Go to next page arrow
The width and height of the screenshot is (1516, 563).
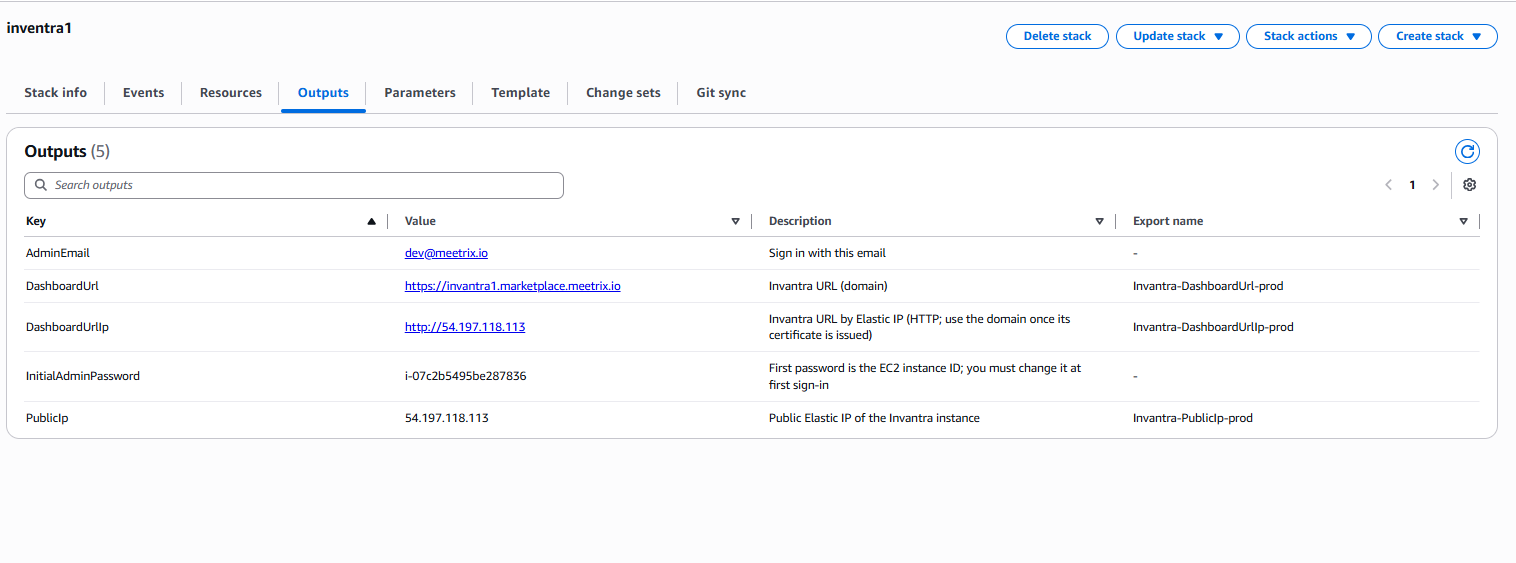pyautogui.click(x=1436, y=185)
